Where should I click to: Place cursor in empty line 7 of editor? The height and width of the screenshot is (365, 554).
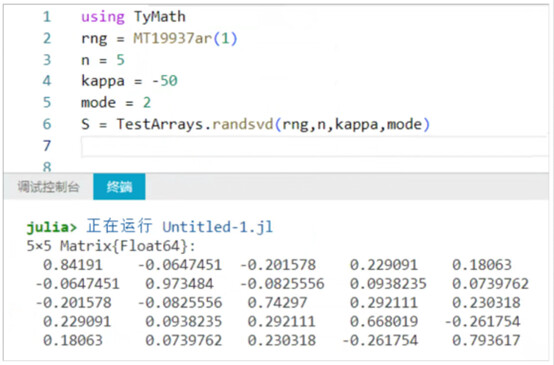pos(314,146)
